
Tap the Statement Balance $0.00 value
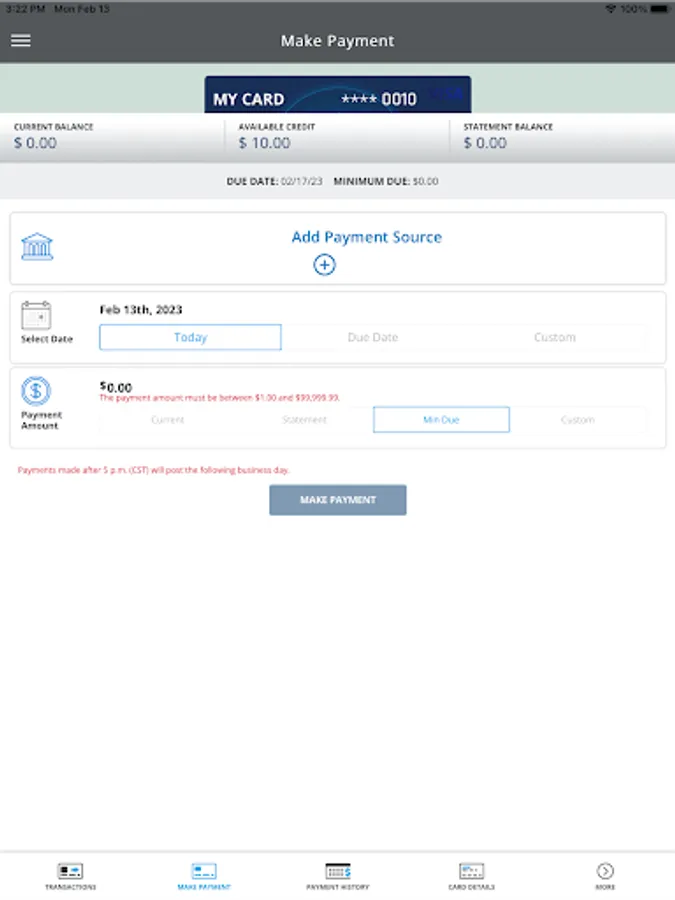pyautogui.click(x=485, y=143)
